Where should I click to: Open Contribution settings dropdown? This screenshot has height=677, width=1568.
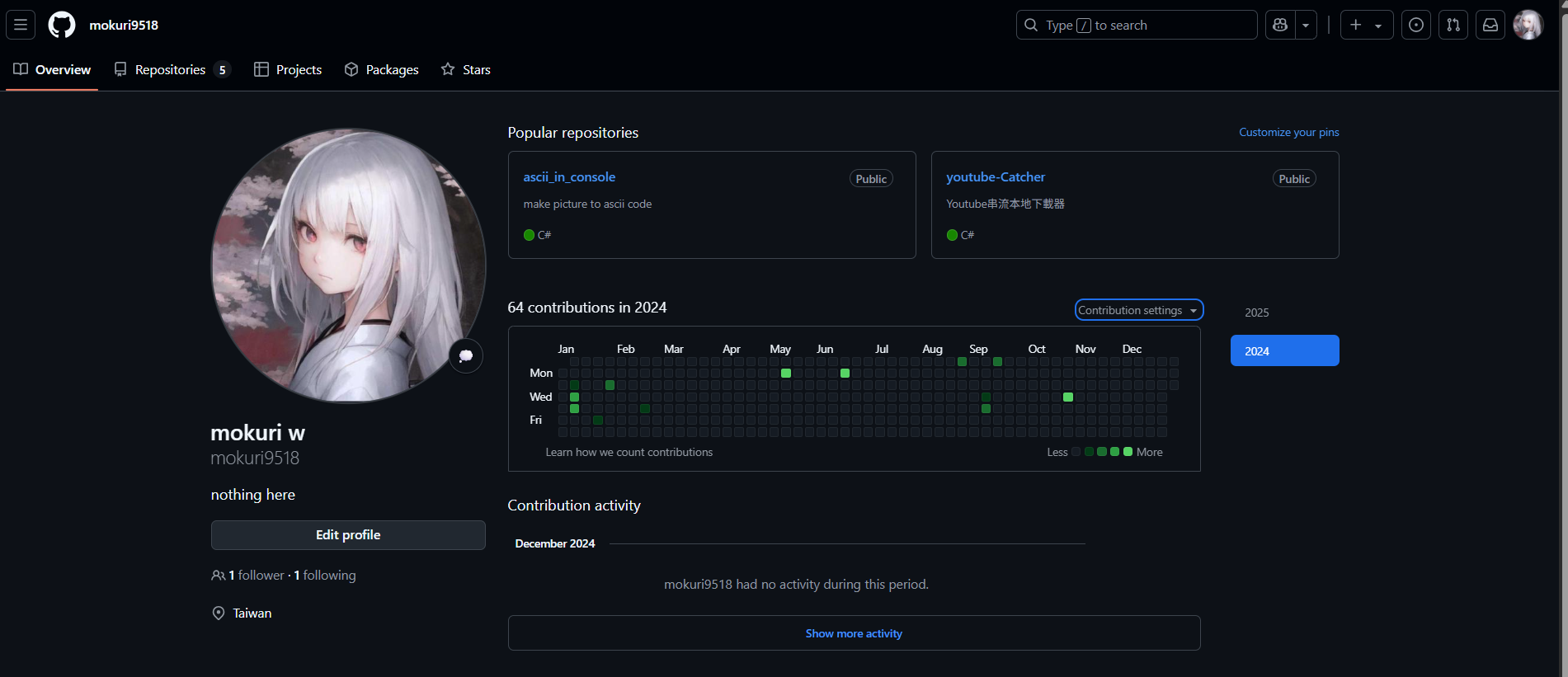(1138, 310)
